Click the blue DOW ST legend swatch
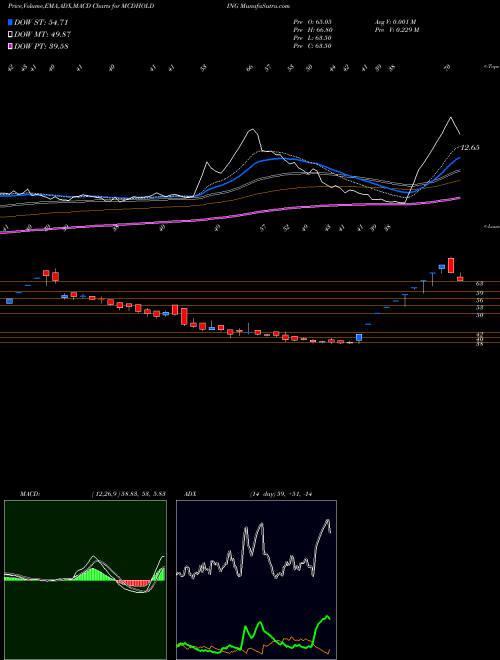The image size is (500, 660). pyautogui.click(x=10, y=22)
